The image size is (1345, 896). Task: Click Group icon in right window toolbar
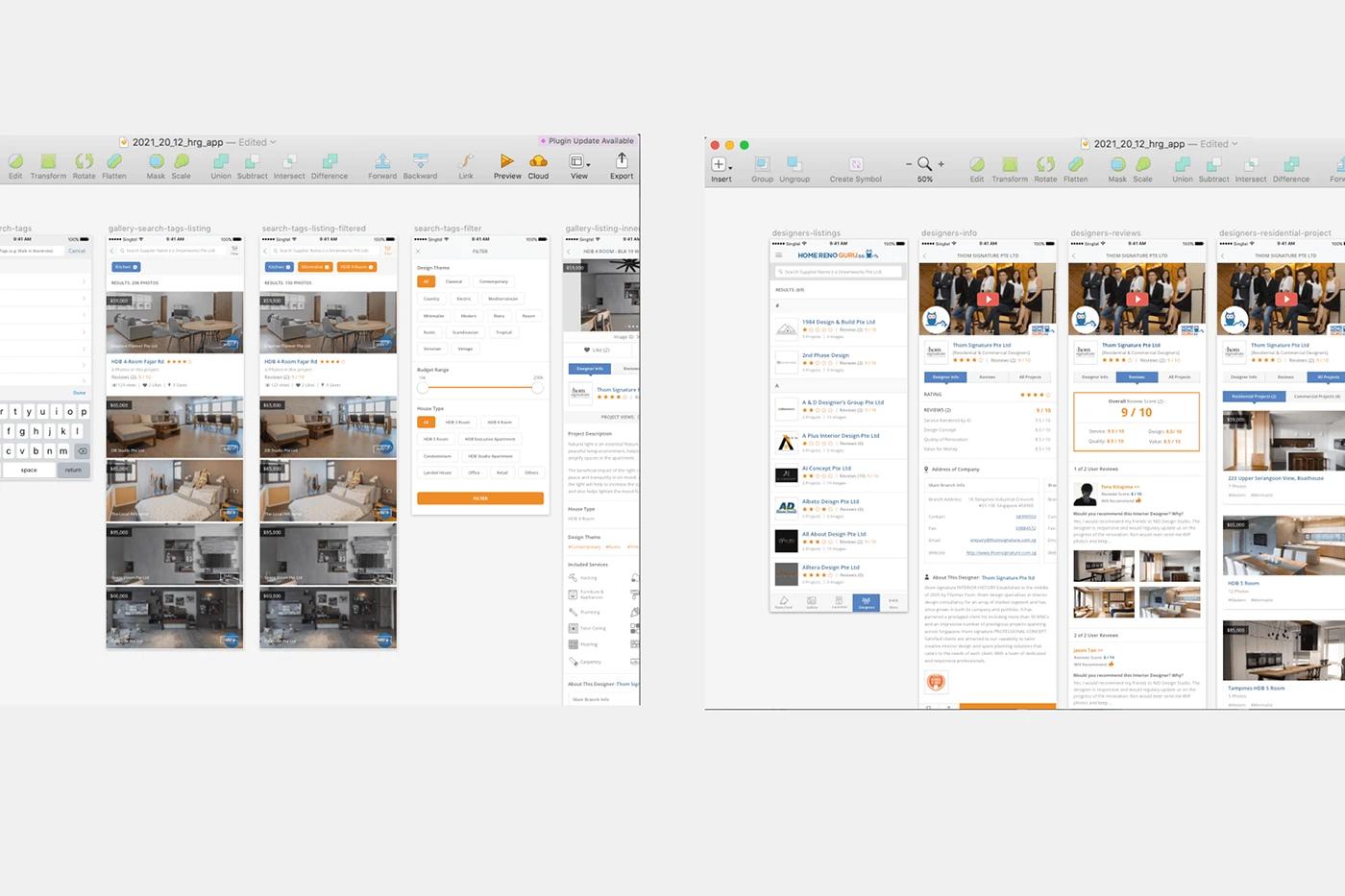(762, 164)
